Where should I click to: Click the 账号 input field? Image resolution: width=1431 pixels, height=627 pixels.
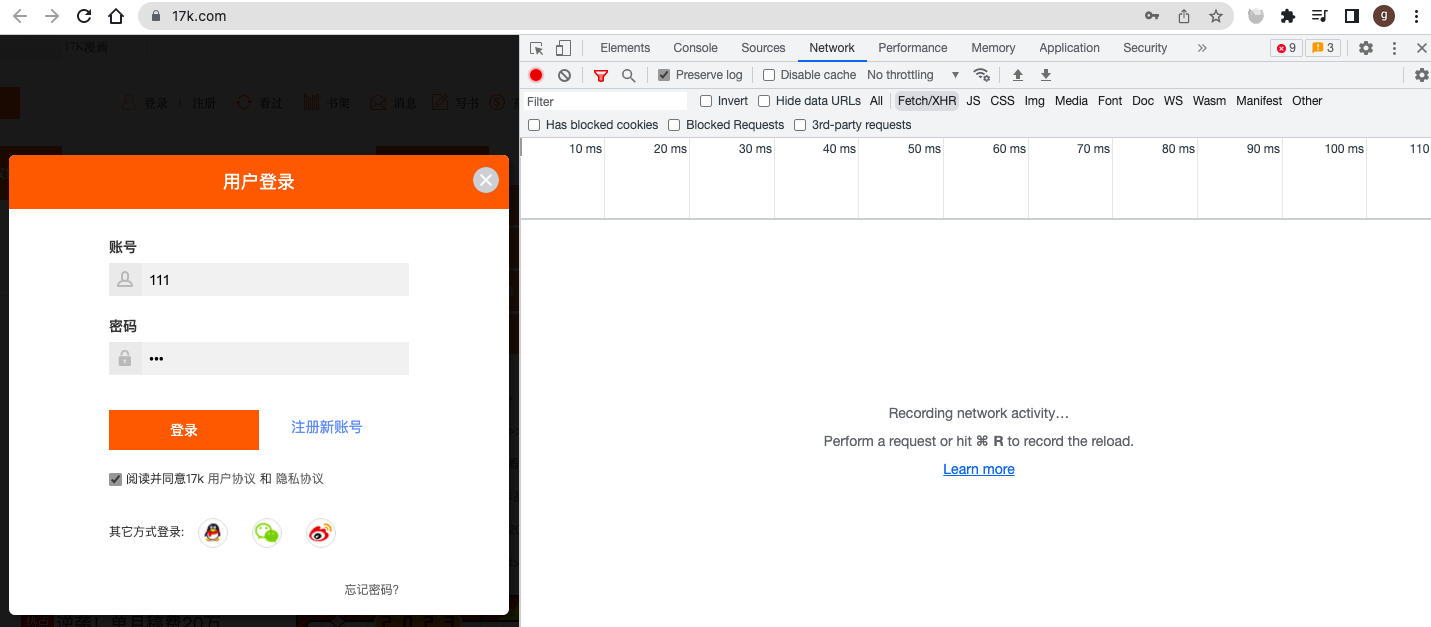pos(259,280)
